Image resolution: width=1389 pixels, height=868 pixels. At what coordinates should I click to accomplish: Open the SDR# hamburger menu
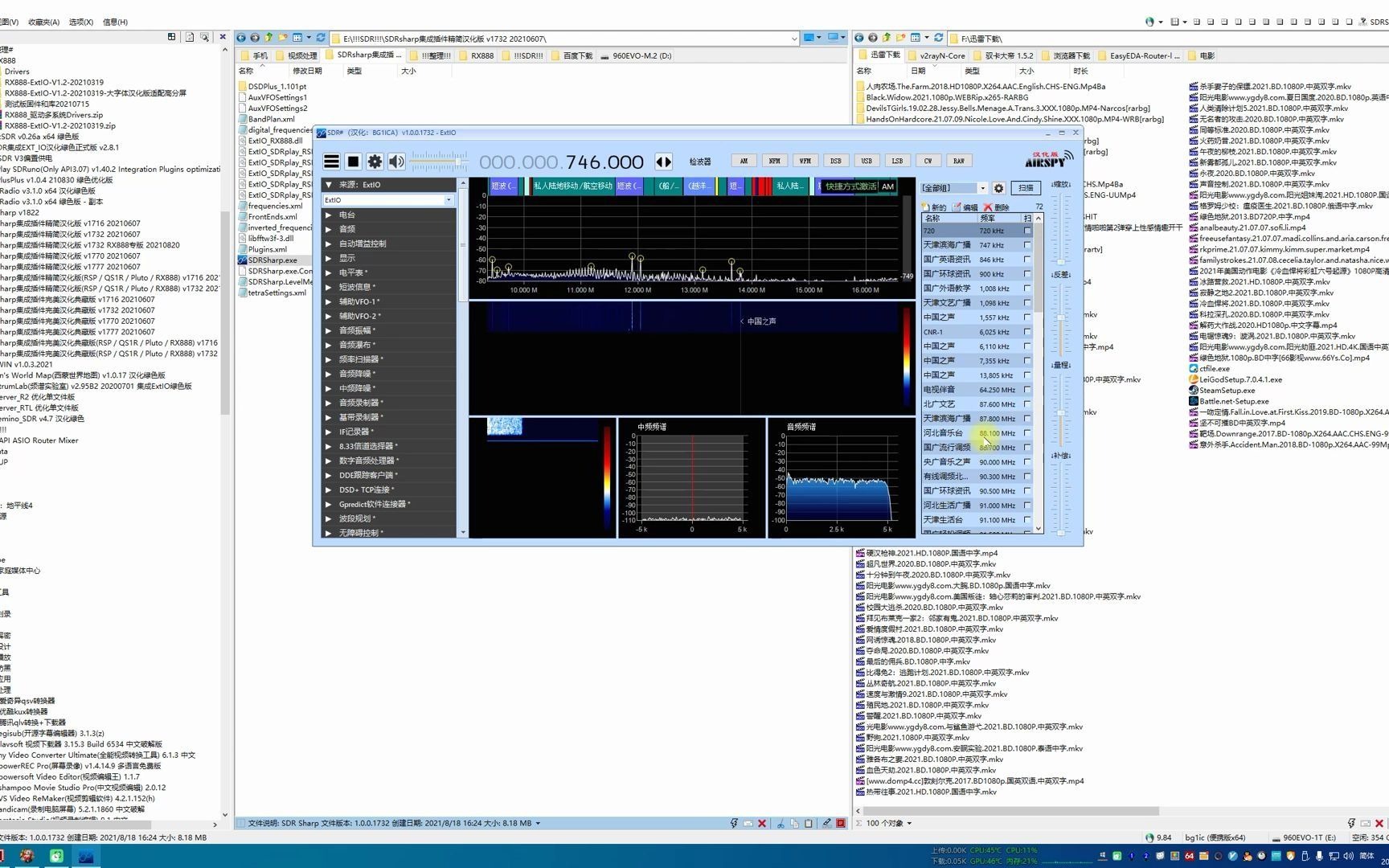[331, 162]
